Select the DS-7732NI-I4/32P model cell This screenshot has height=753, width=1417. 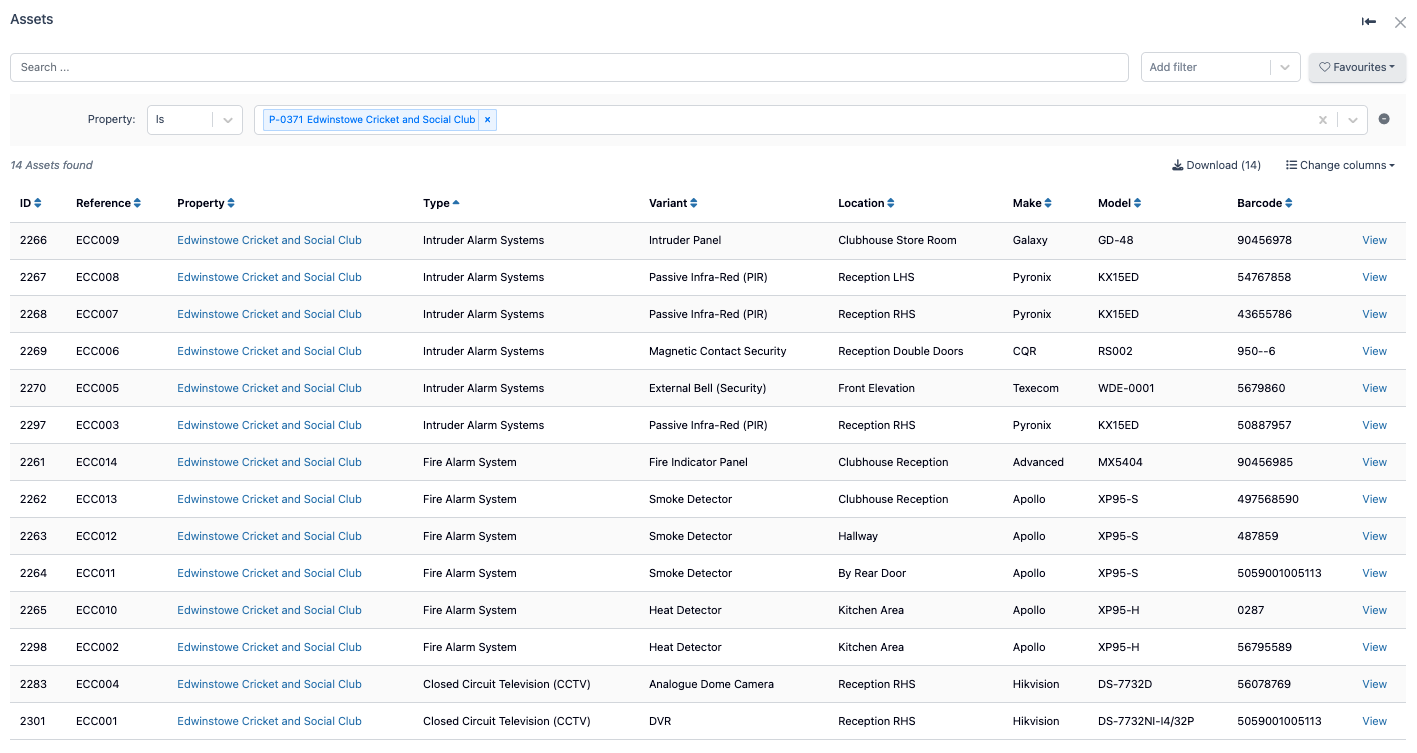[x=1145, y=721]
